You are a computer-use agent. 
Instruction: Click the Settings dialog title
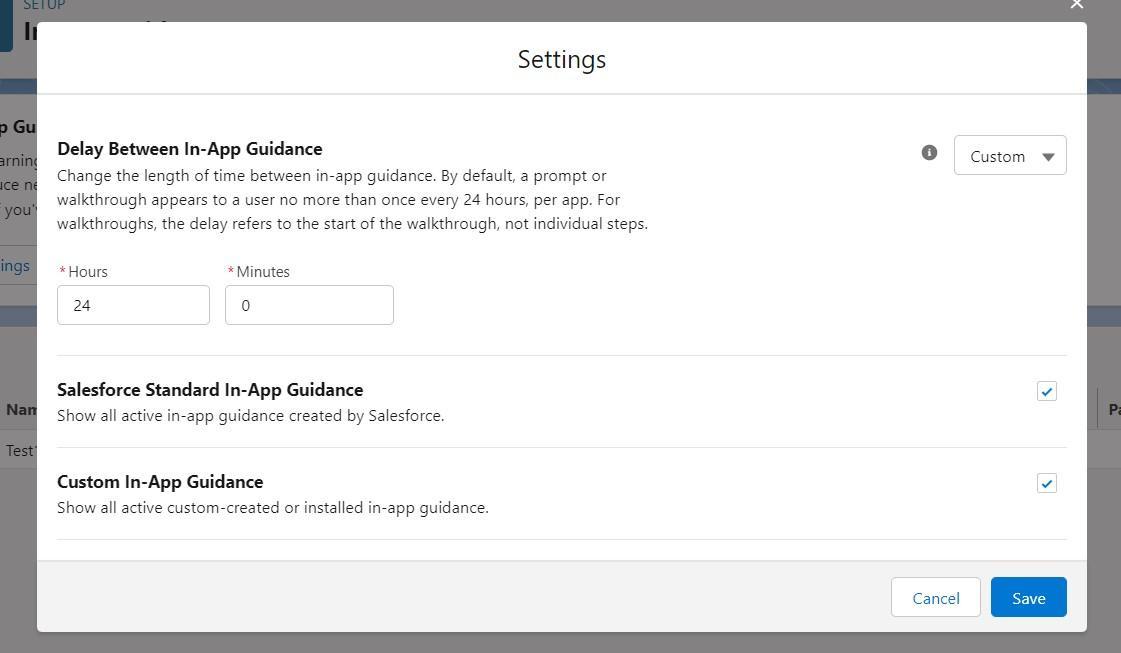point(561,60)
